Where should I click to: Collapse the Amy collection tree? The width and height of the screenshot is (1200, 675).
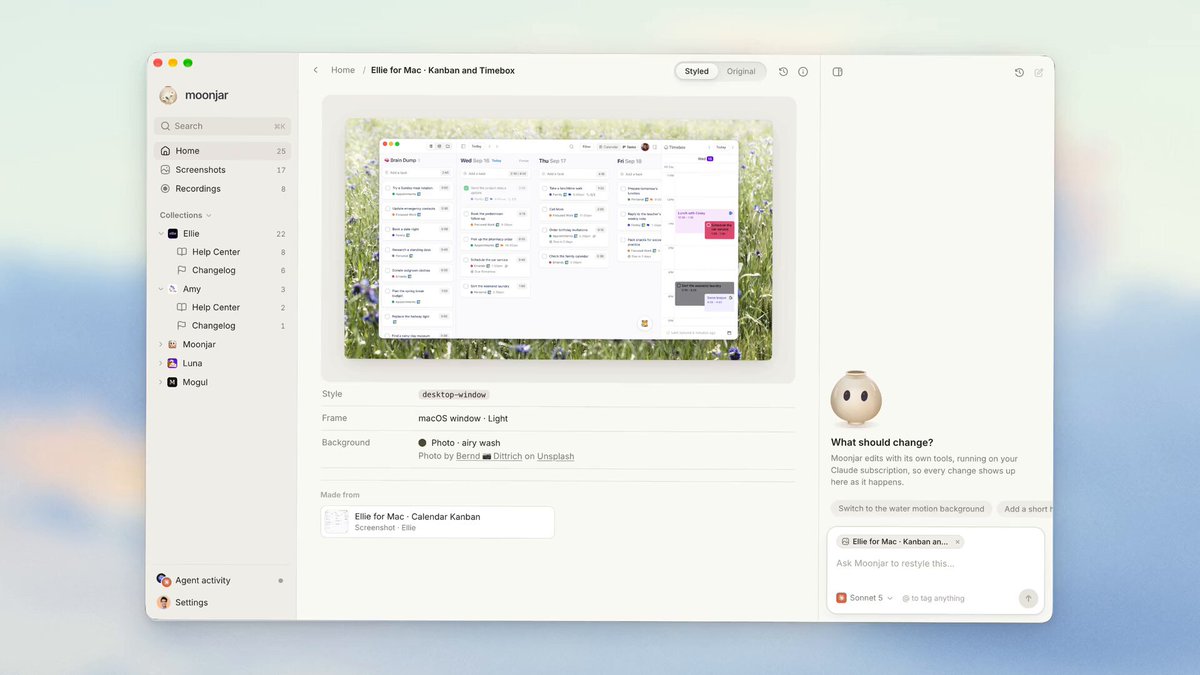tap(162, 289)
